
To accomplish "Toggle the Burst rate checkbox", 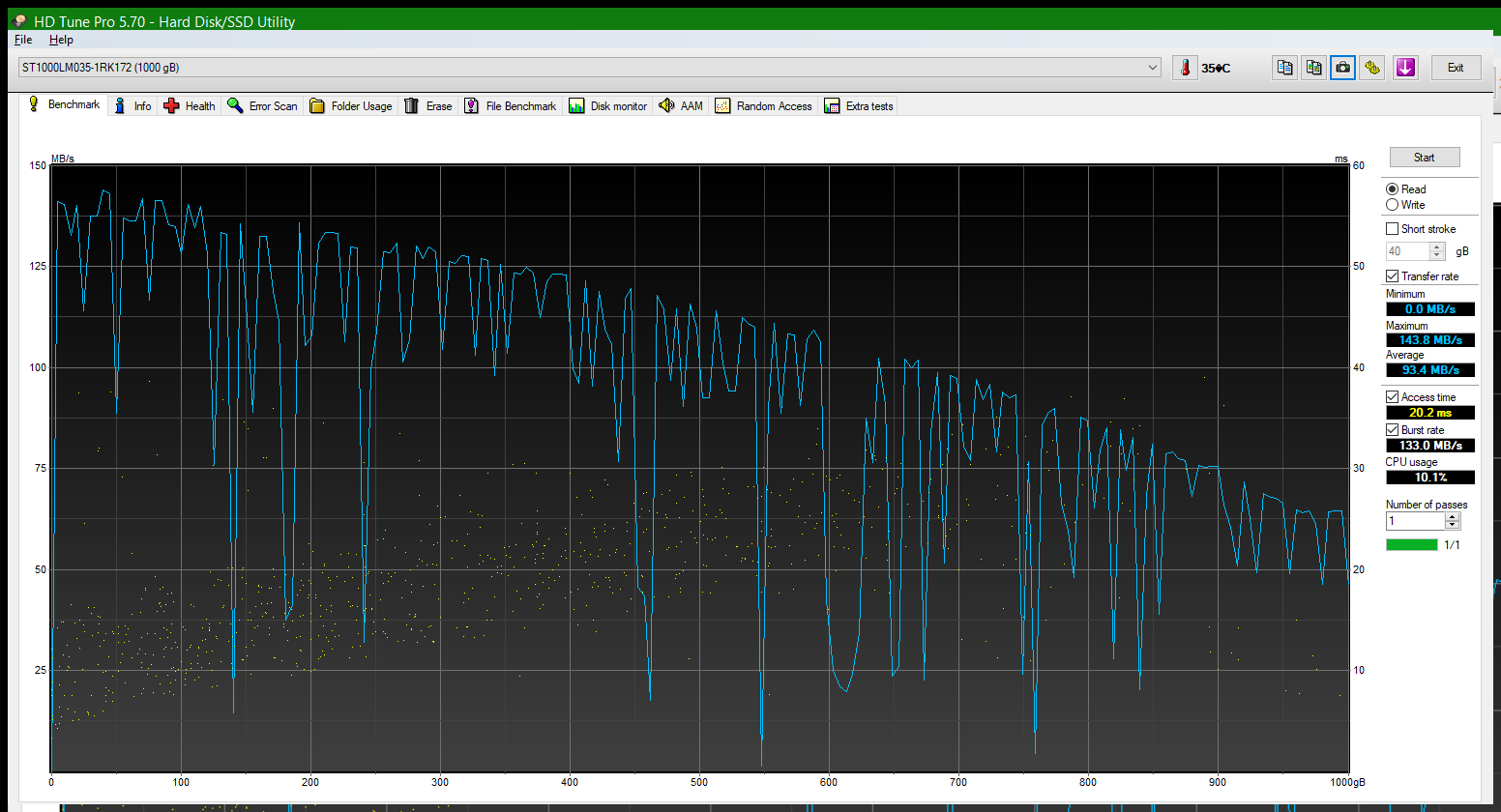I will click(1392, 430).
